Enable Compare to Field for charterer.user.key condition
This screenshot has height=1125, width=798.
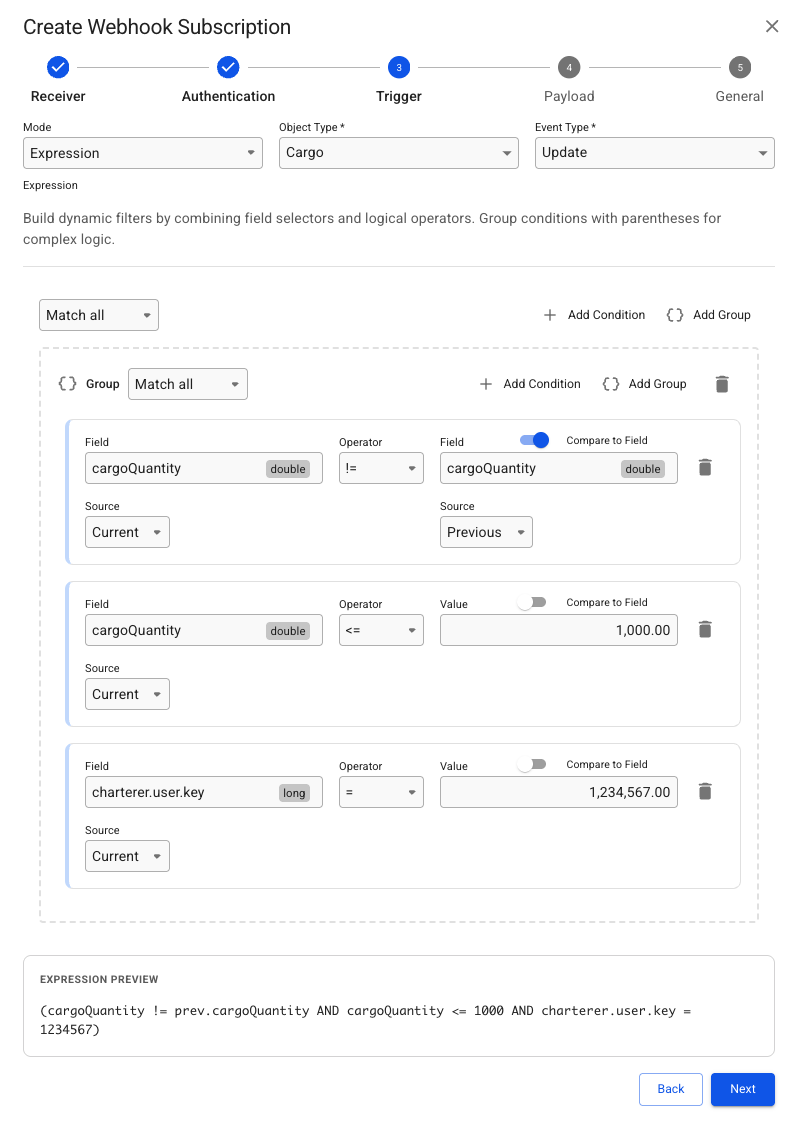[x=532, y=764]
